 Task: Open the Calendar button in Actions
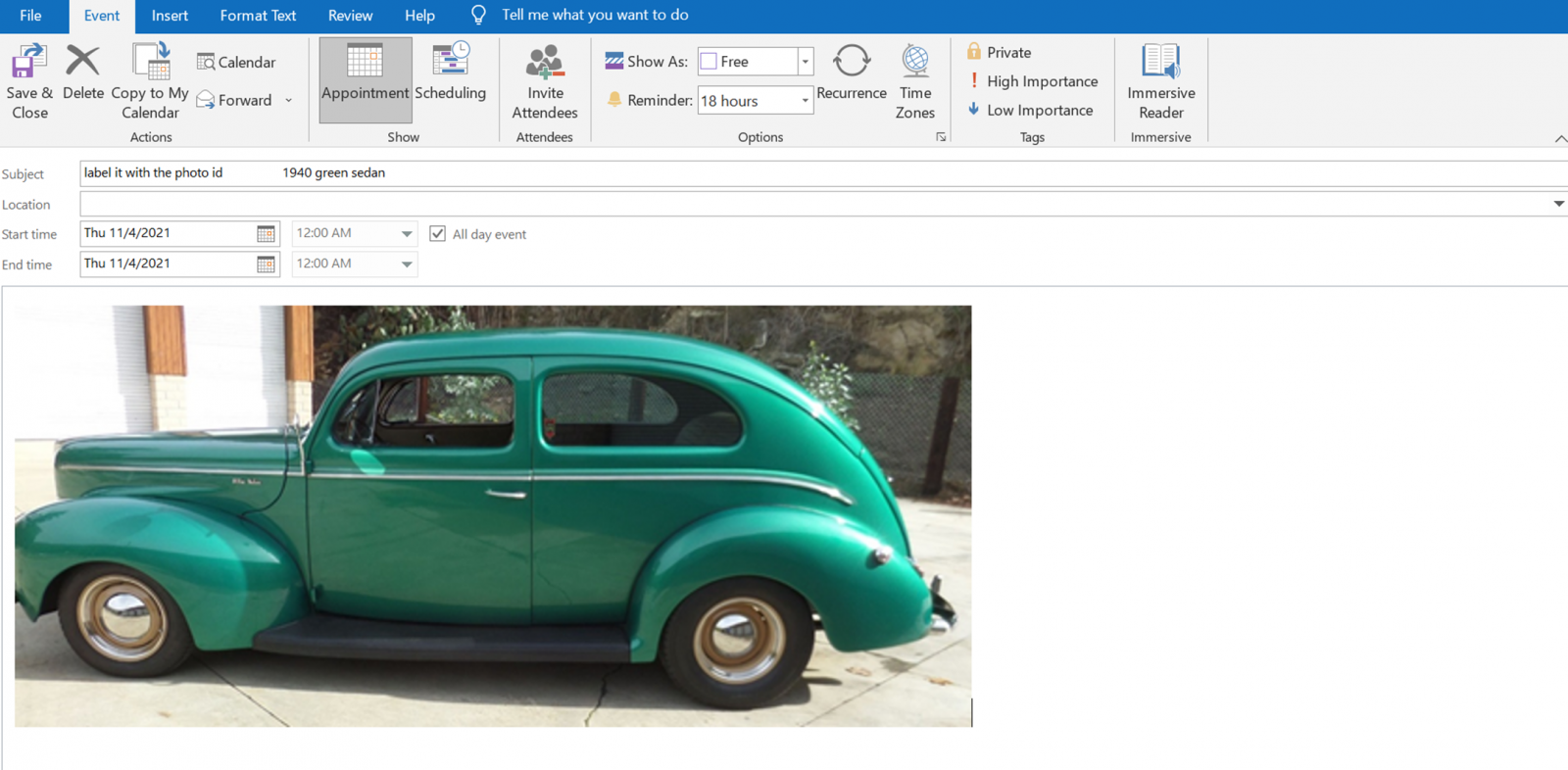pyautogui.click(x=236, y=62)
